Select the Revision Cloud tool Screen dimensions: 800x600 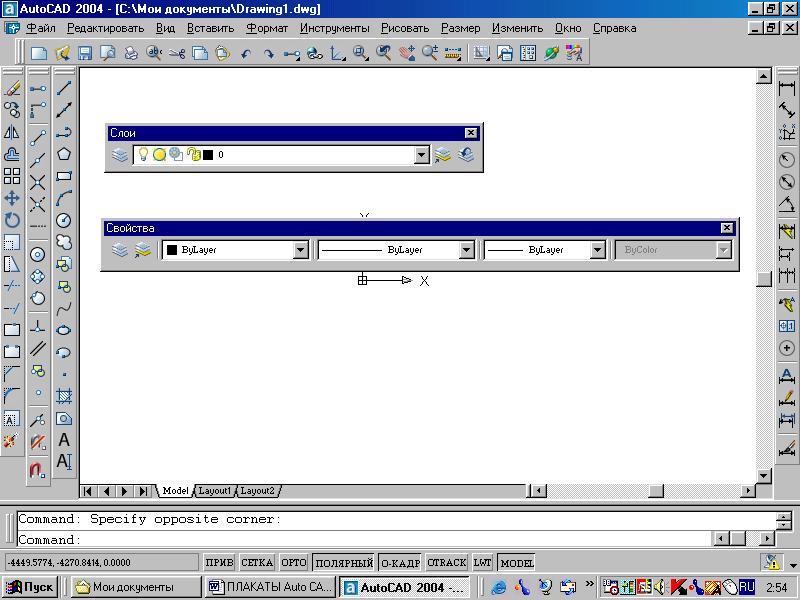point(64,242)
